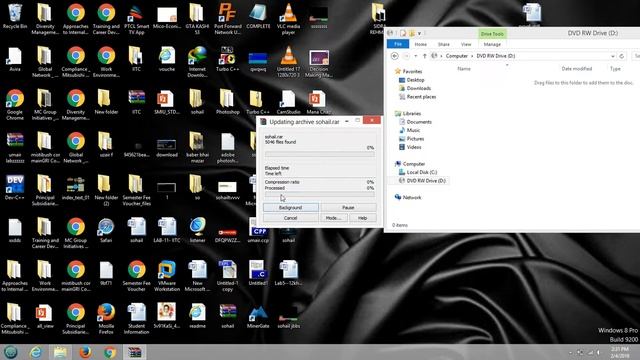Open the Recycle Bin desktop icon
Viewport: 640px width, 360px height.
point(15,16)
